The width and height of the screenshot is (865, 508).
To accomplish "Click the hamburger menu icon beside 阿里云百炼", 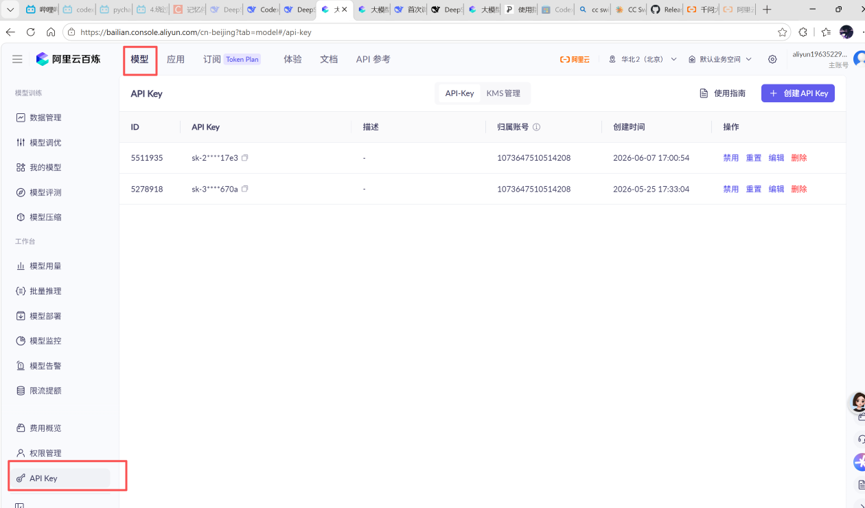I will (17, 59).
